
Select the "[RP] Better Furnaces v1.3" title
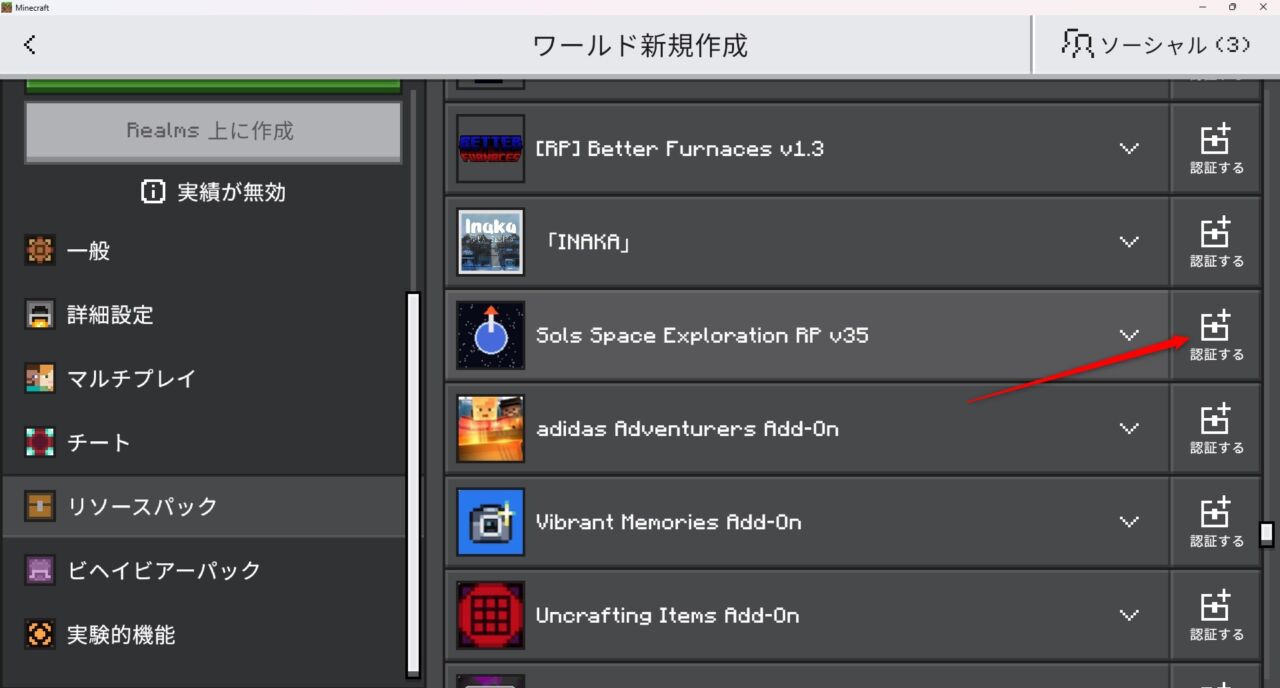pyautogui.click(x=679, y=149)
